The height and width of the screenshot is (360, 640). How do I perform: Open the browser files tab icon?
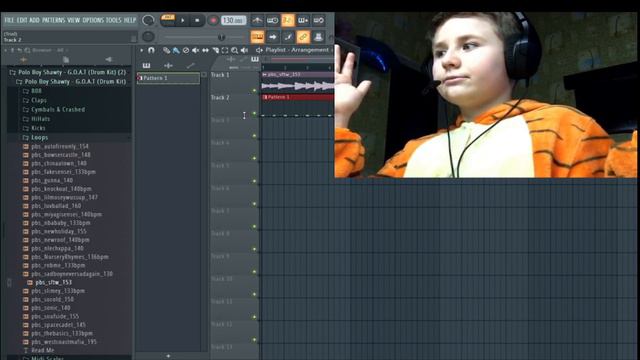tap(65, 60)
